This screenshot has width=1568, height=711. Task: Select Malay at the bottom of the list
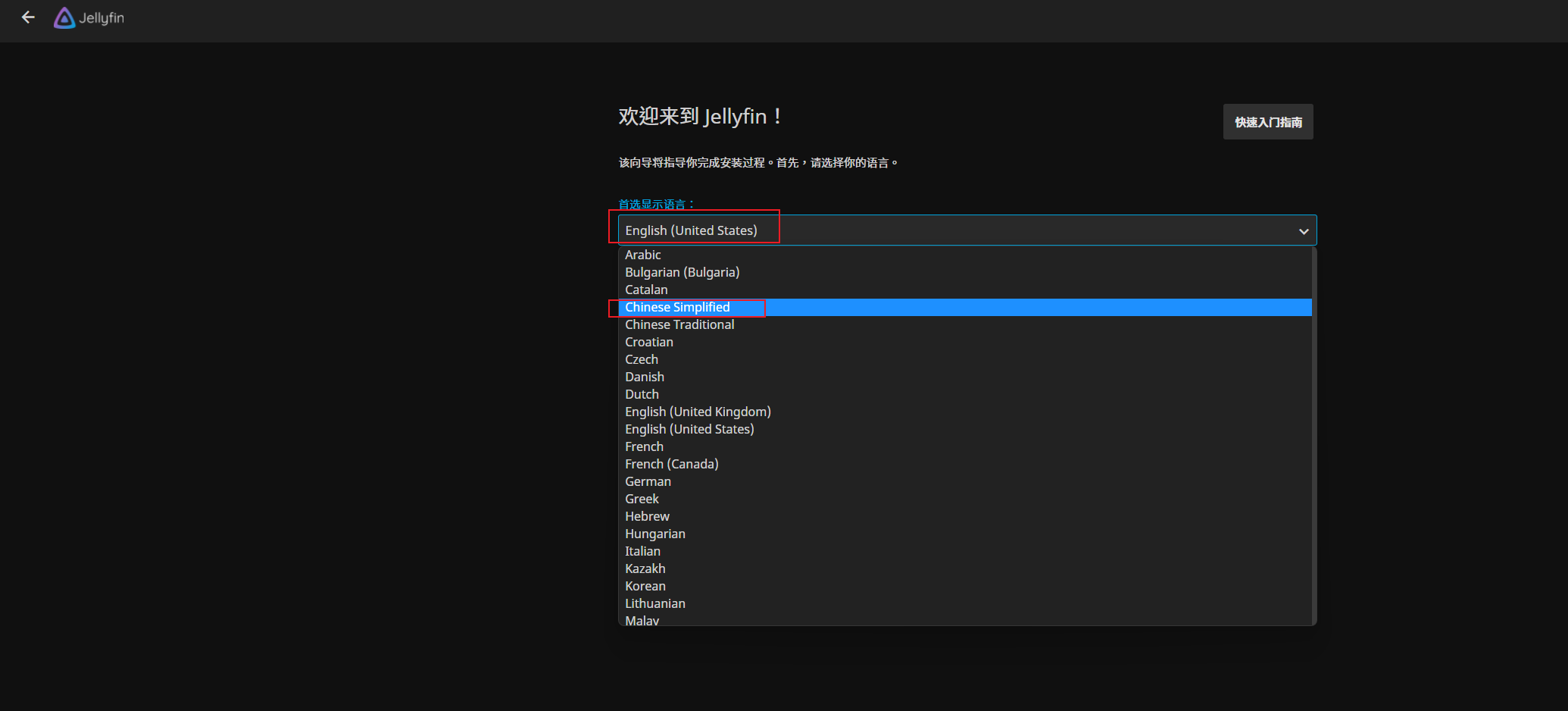tap(642, 619)
